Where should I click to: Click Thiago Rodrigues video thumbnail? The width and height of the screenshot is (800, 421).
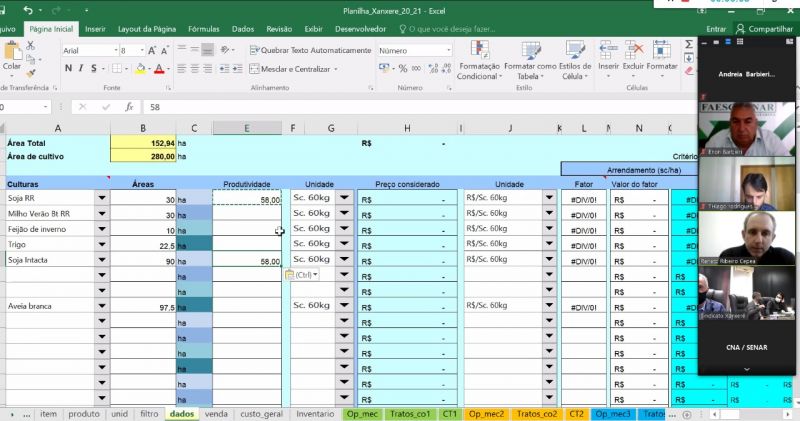[x=746, y=184]
